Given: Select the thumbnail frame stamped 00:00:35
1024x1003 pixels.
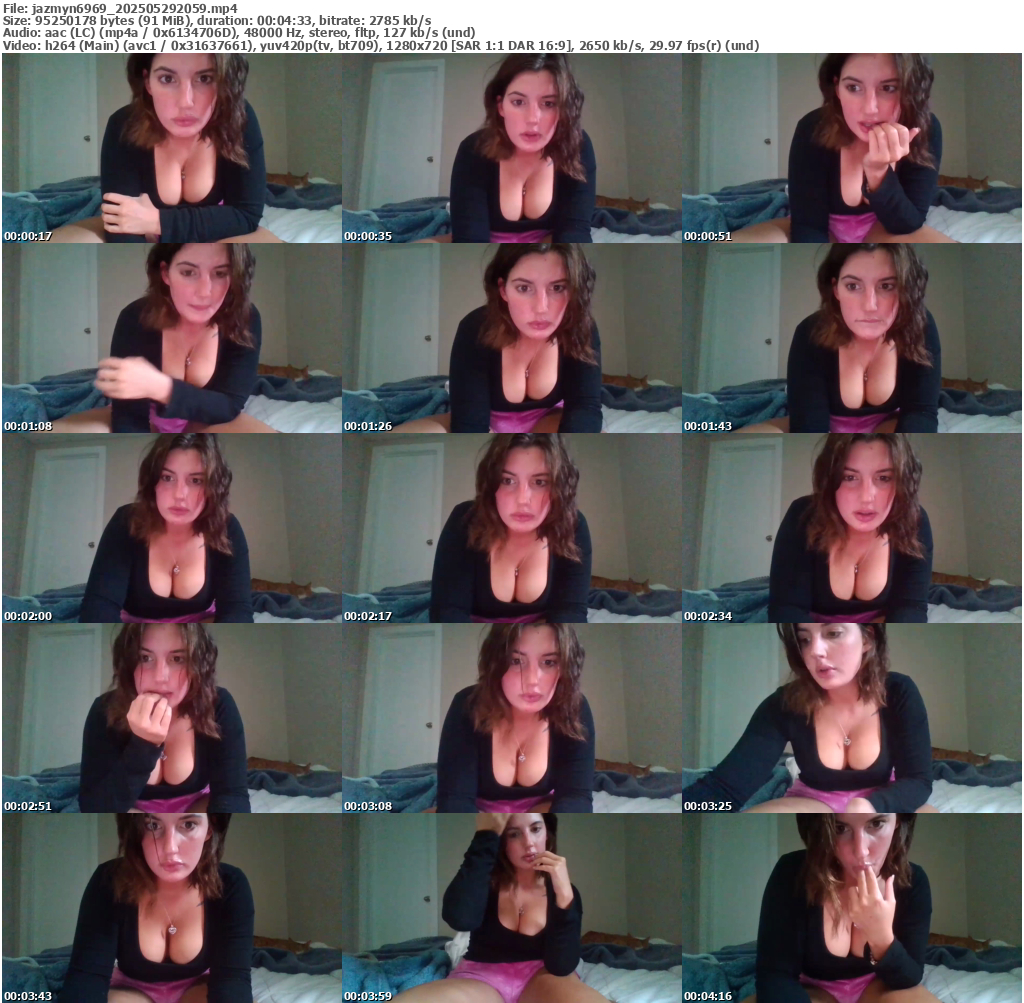Looking at the screenshot, I should [512, 148].
